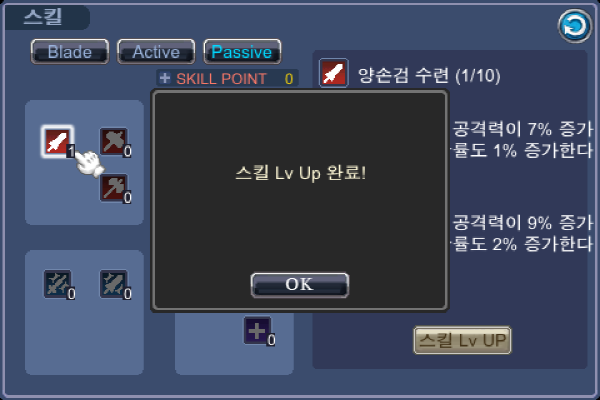Click the blue refresh arrow icon
Viewport: 600px width, 400px height.
(x=575, y=26)
